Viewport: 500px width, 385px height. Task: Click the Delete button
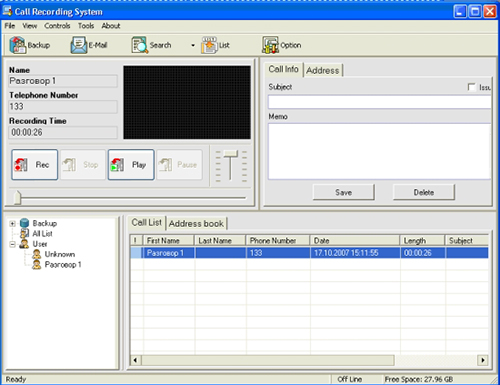tap(424, 192)
